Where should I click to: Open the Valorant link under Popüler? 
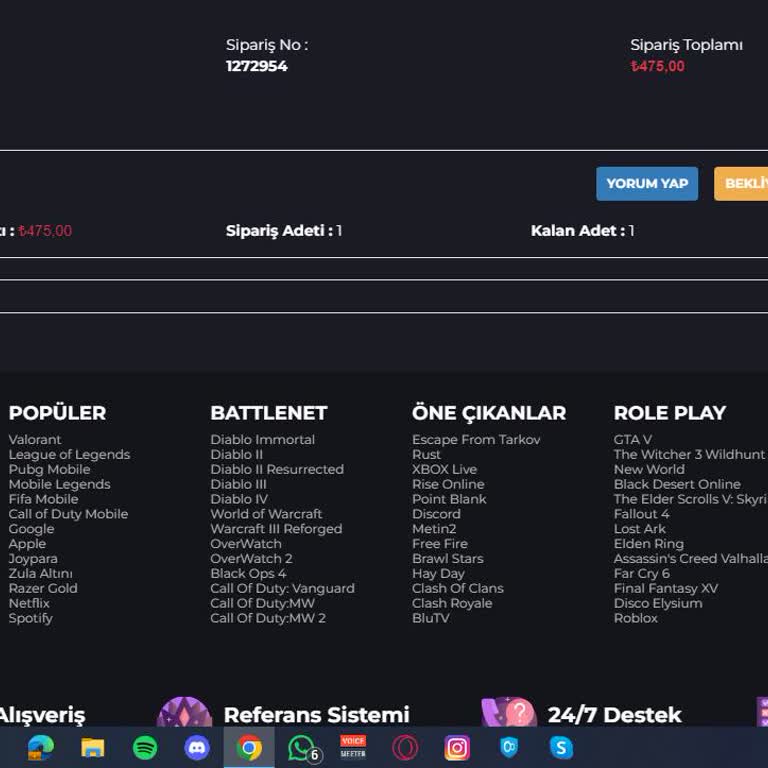click(35, 440)
